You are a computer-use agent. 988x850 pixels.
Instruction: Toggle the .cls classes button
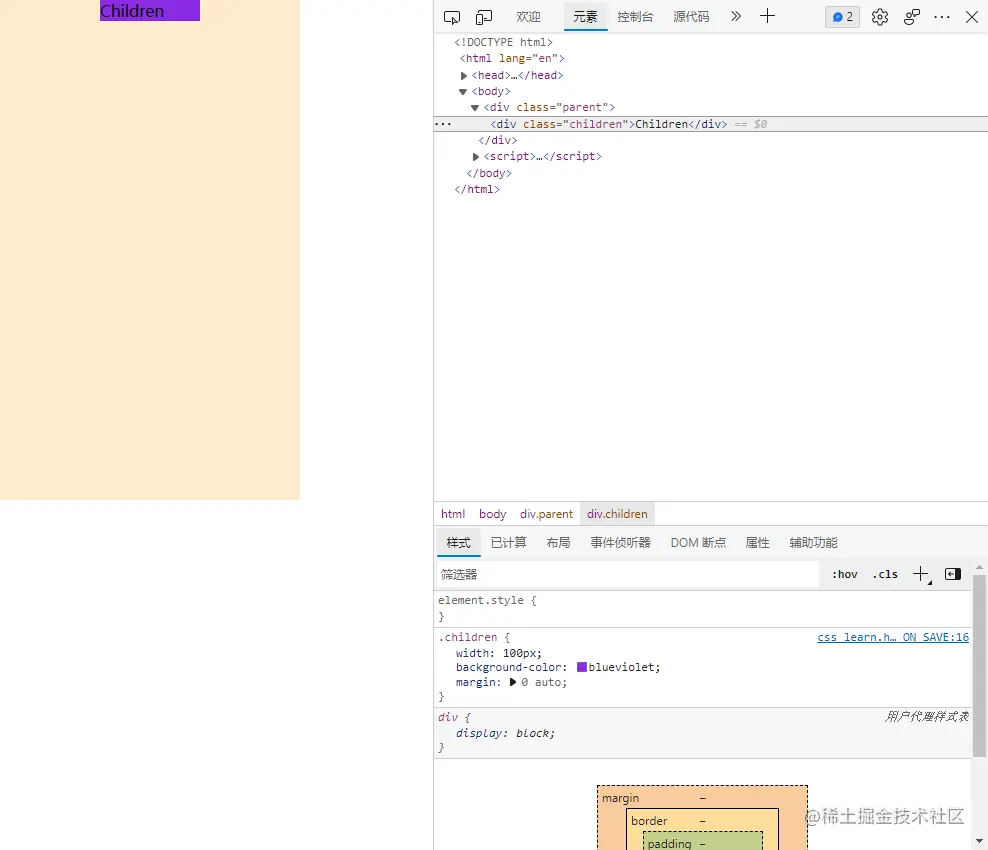pyautogui.click(x=885, y=575)
